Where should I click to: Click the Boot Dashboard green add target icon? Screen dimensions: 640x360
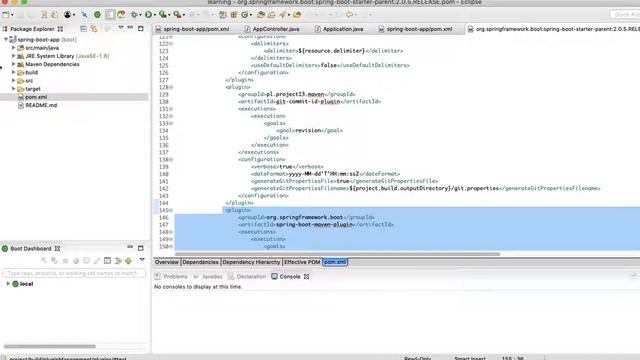(x=129, y=260)
